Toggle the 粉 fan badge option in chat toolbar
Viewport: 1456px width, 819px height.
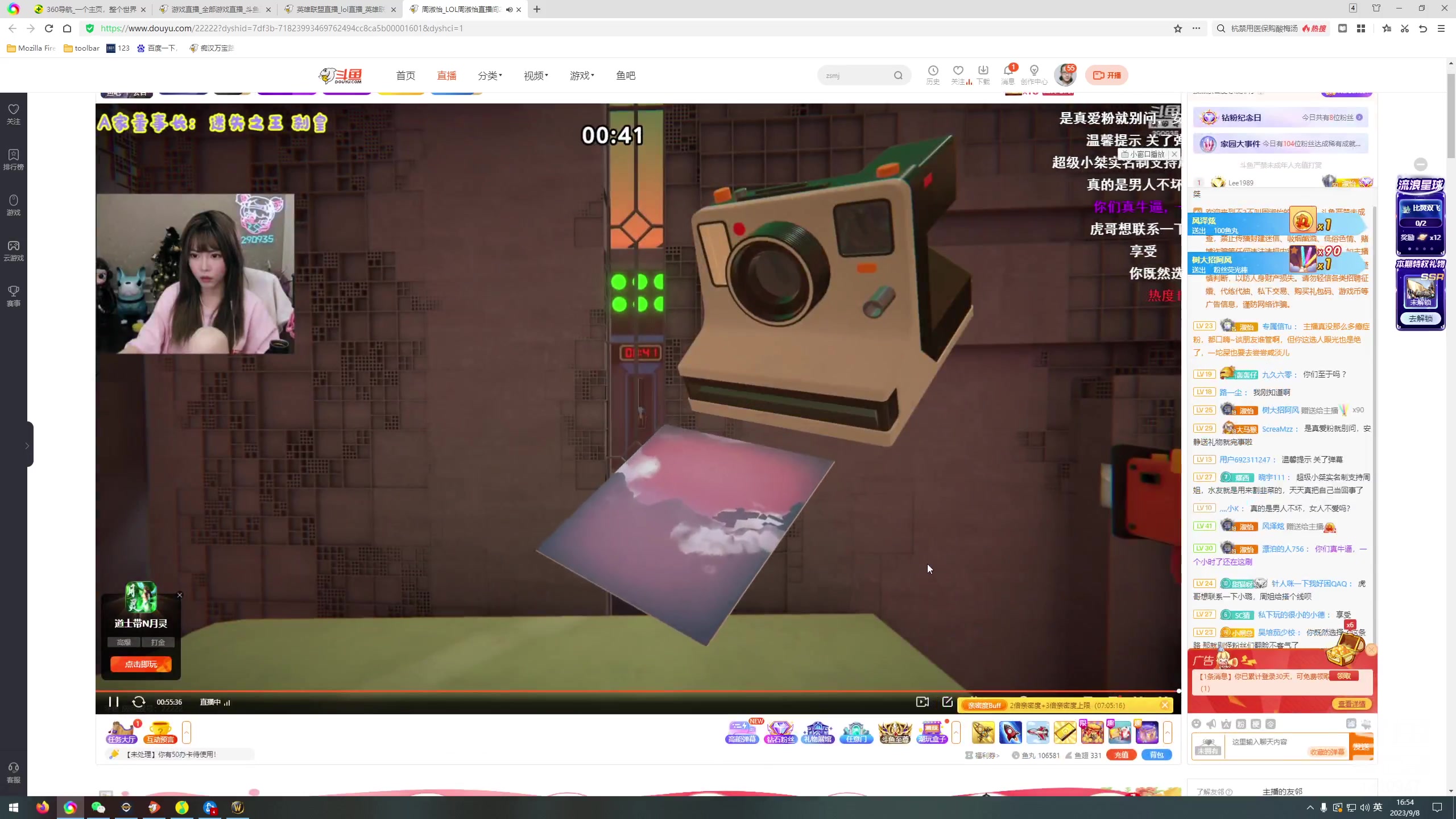[1241, 724]
